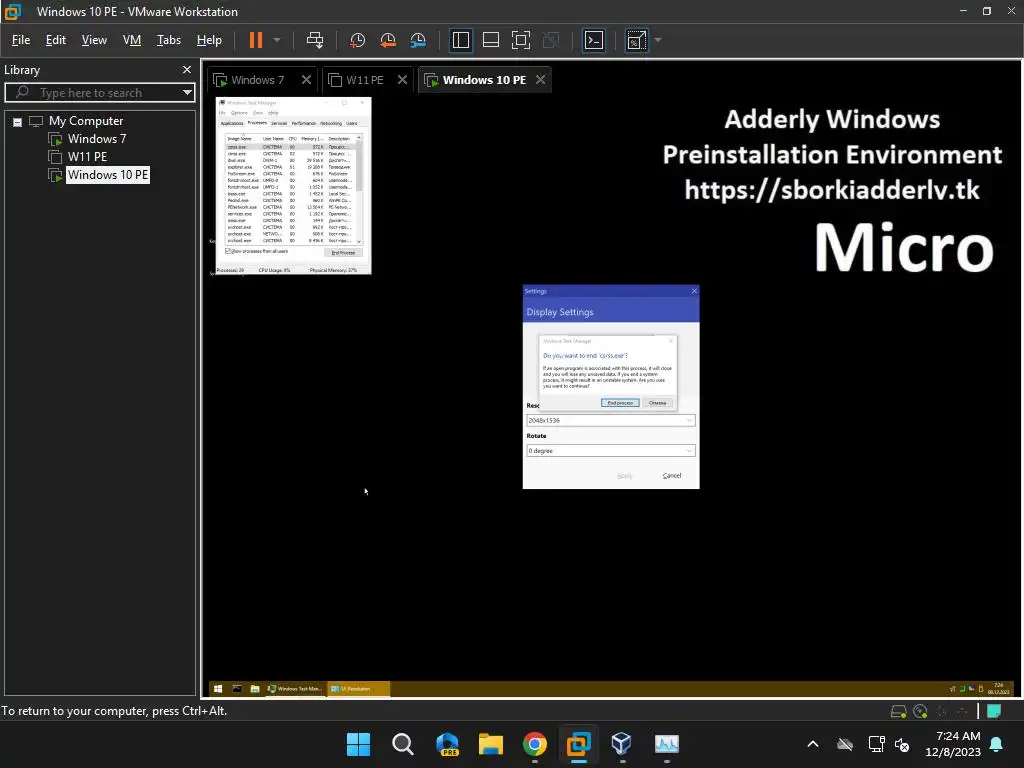This screenshot has height=768, width=1024.
Task: Toggle Show processes from all users checkbox
Action: tap(228, 251)
